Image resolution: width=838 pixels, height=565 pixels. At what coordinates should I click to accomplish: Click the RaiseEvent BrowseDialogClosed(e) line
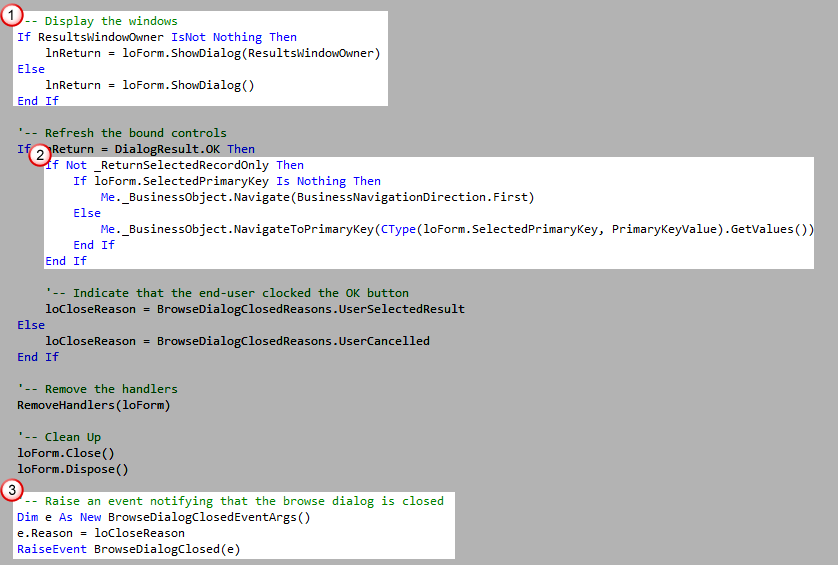(129, 549)
